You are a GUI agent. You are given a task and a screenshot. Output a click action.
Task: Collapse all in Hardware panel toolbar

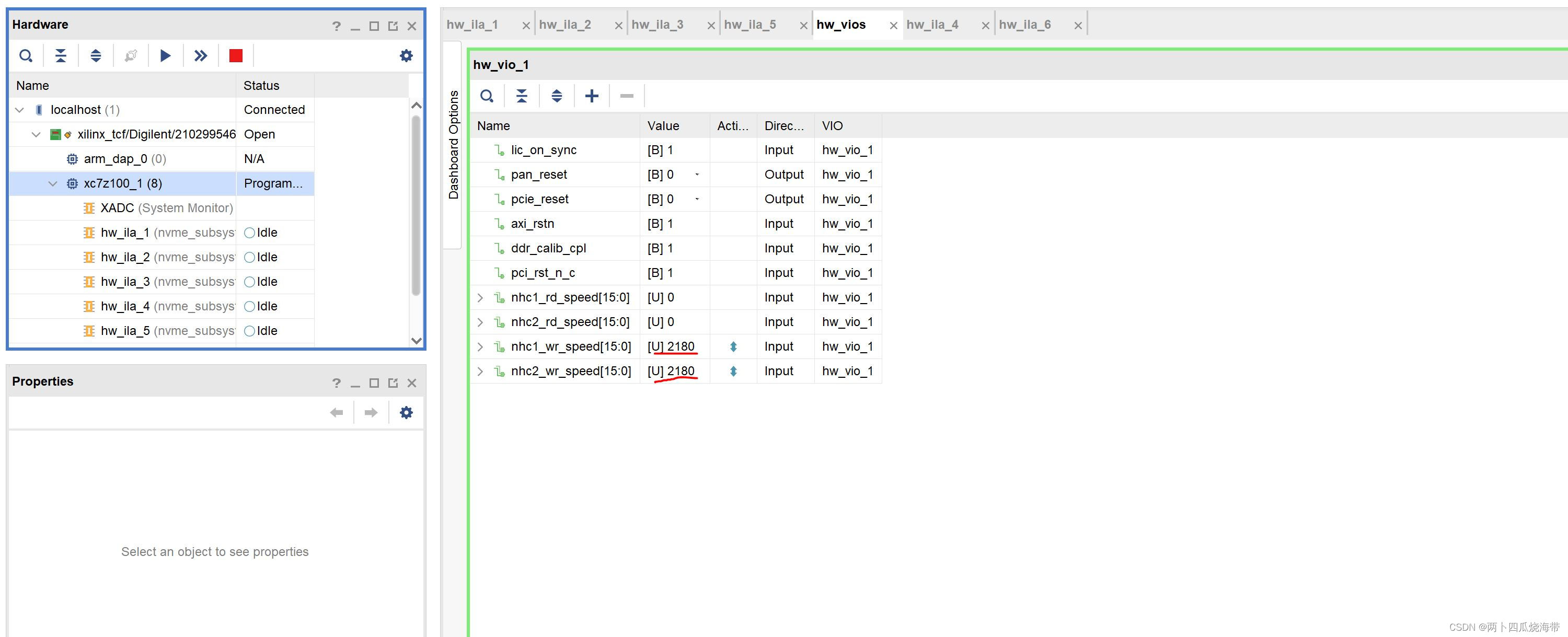pyautogui.click(x=61, y=56)
